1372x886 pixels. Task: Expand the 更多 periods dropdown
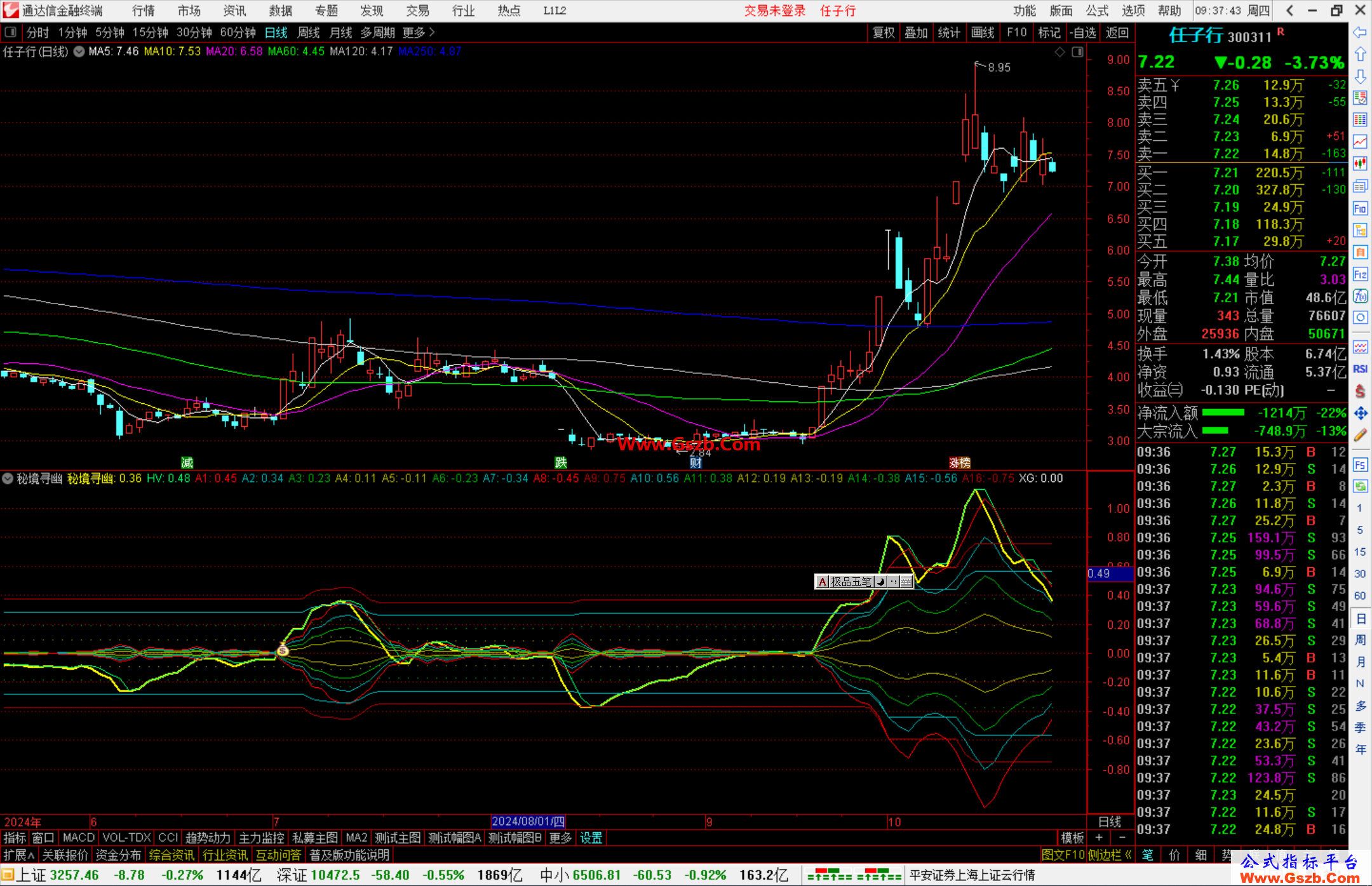coord(419,32)
